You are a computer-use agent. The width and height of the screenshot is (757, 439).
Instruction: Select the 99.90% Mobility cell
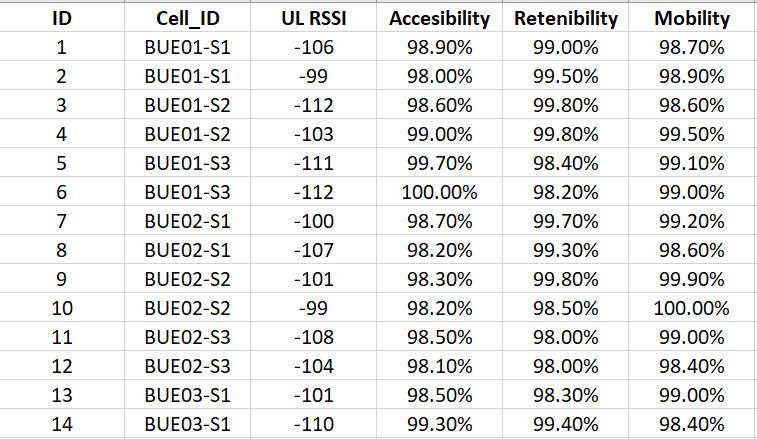pos(692,279)
